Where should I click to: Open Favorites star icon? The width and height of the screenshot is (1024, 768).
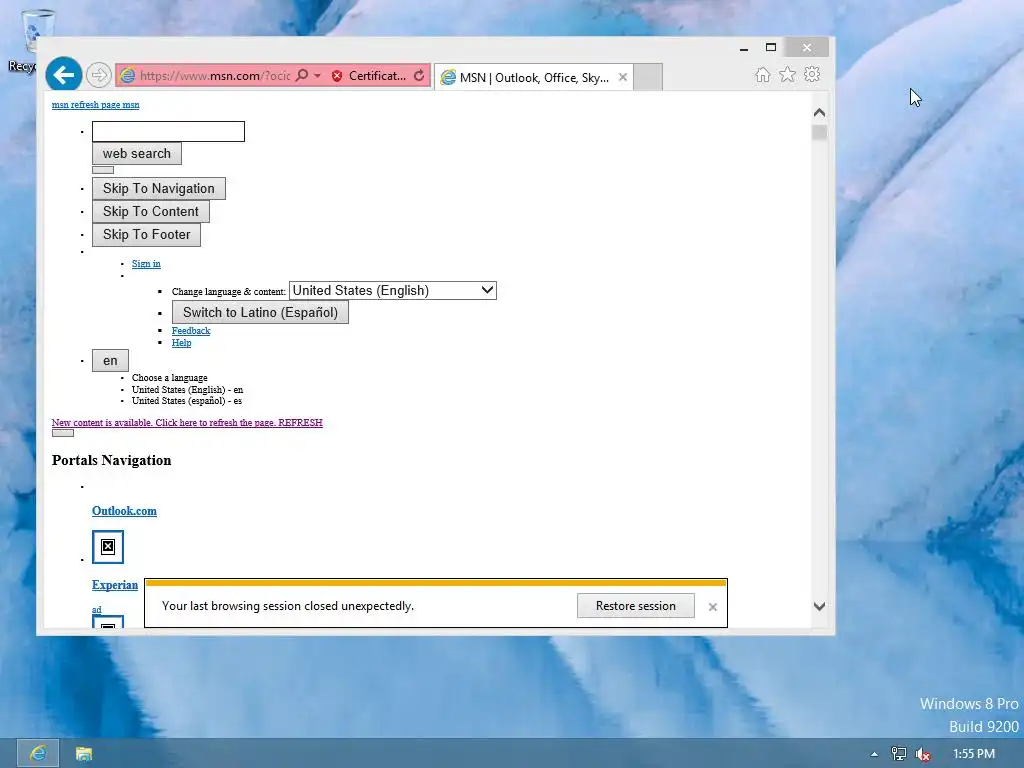click(788, 74)
